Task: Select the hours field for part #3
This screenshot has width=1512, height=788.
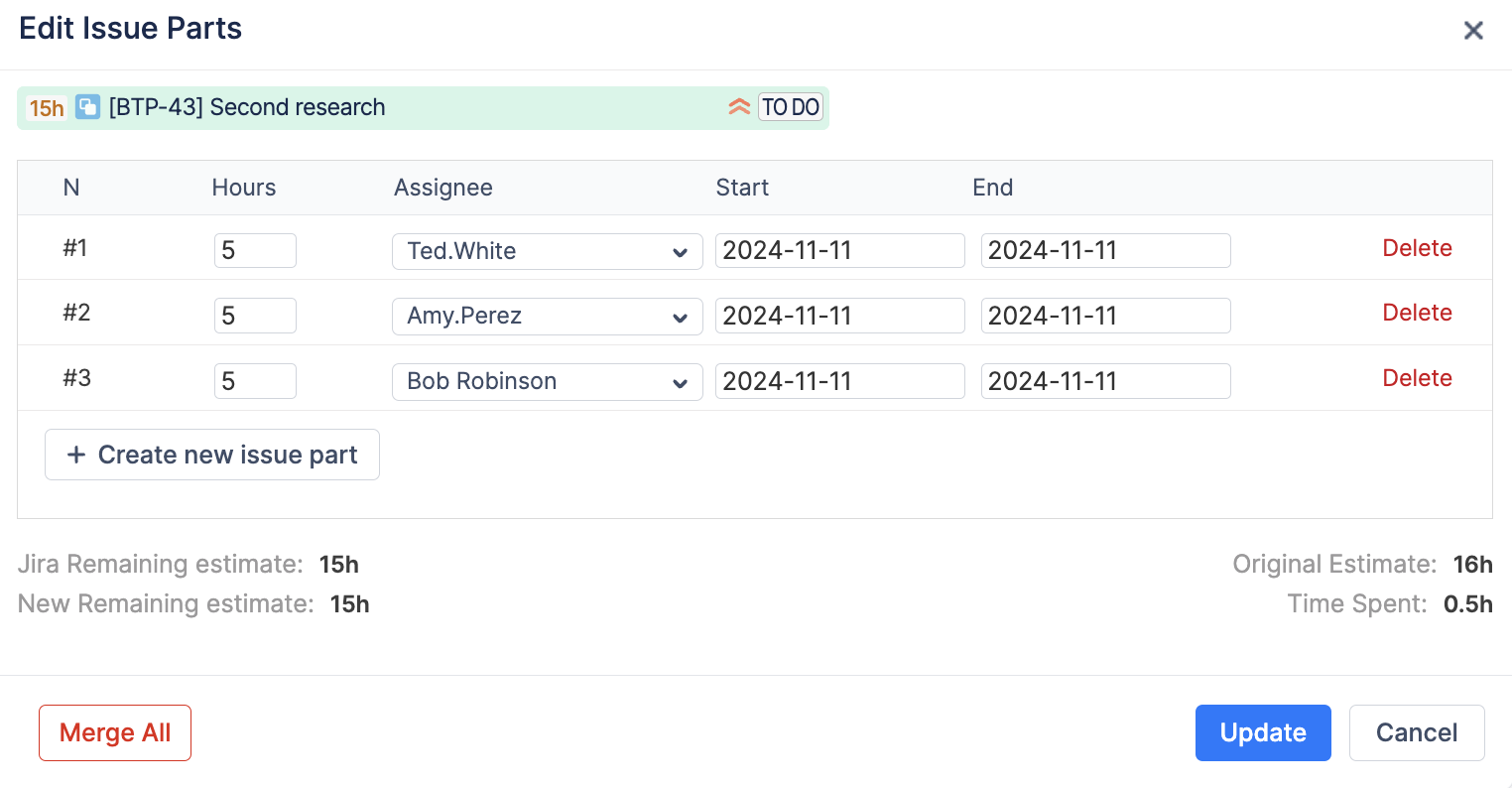Action: (255, 382)
